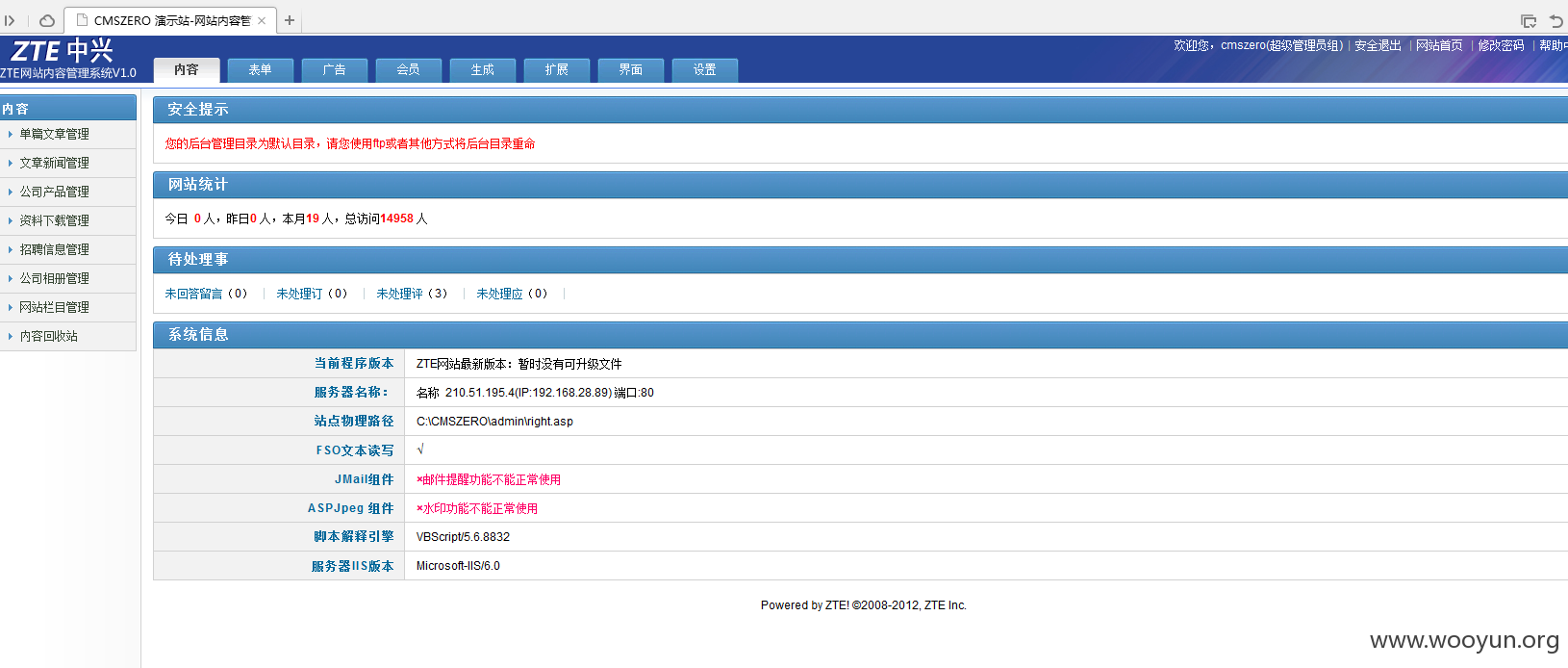Click the 网站统计 section header

[x=860, y=185]
